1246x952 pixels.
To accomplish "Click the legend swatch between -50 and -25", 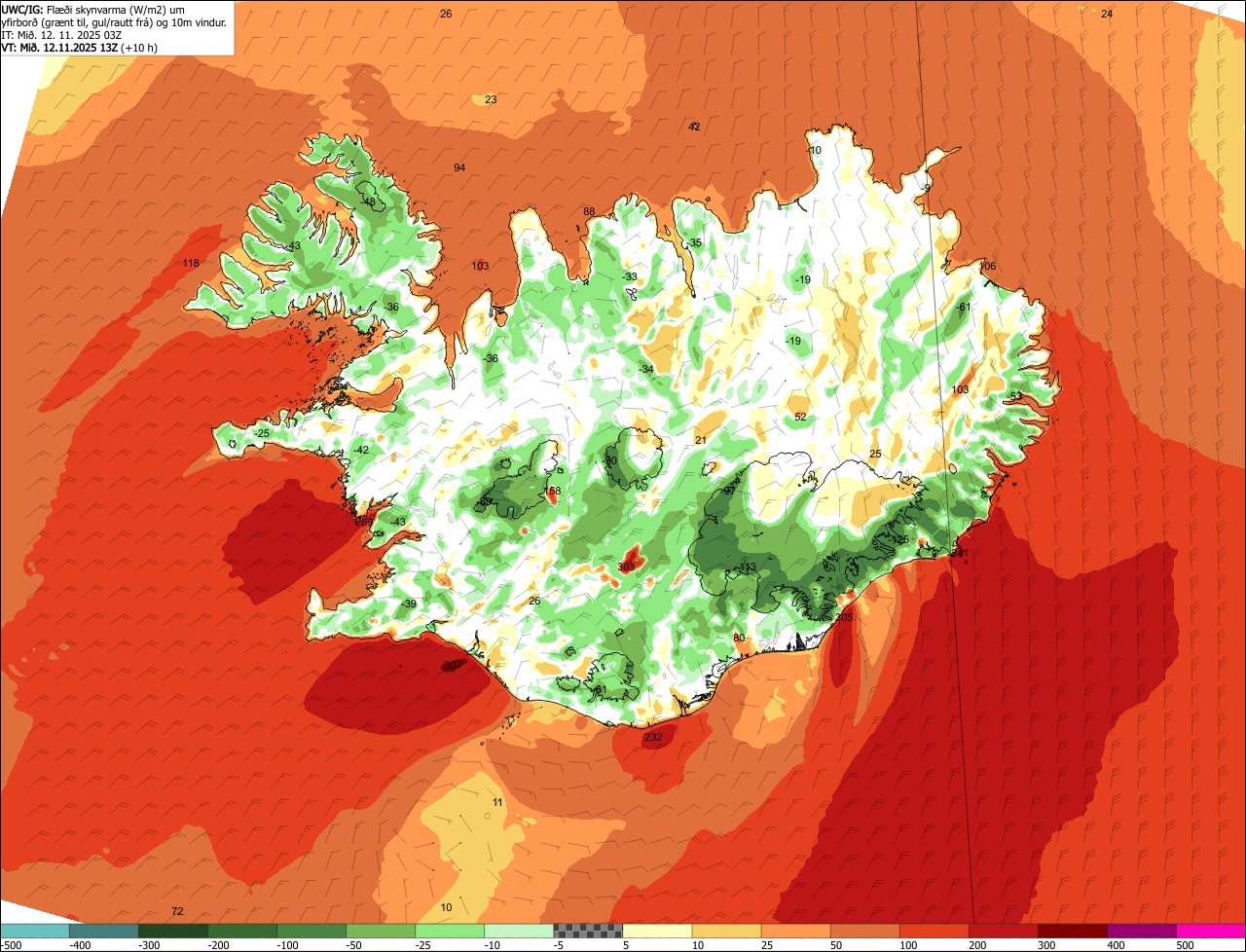I will [x=381, y=931].
